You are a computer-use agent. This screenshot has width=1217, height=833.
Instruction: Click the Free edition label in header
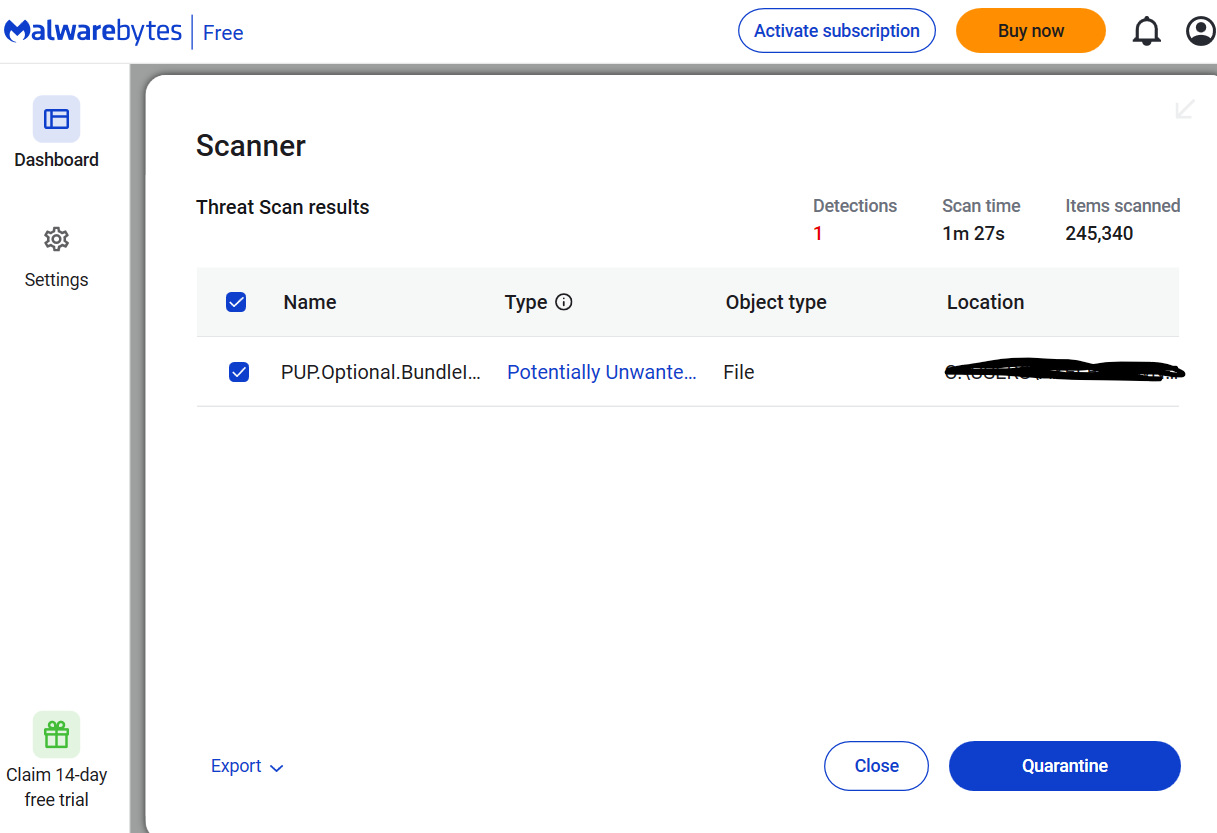[x=223, y=33]
